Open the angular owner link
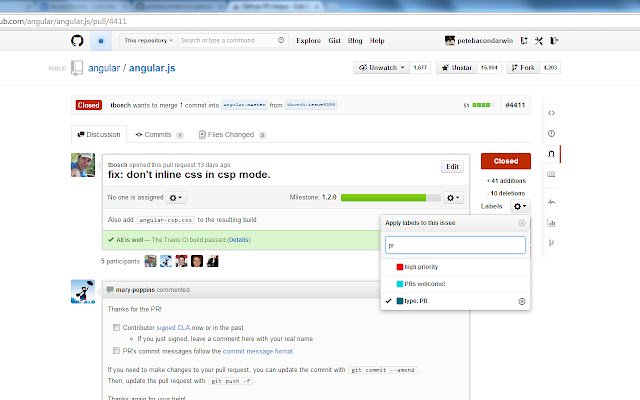Image resolution: width=640 pixels, height=400 pixels. 104,68
